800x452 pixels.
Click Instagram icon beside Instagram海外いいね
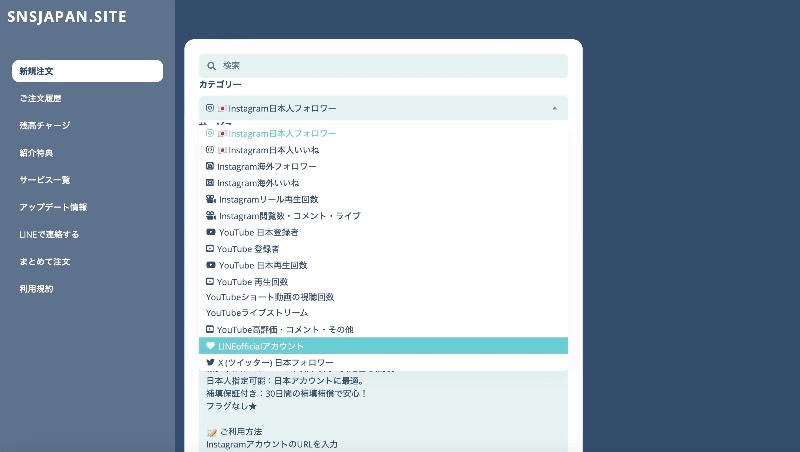210,182
